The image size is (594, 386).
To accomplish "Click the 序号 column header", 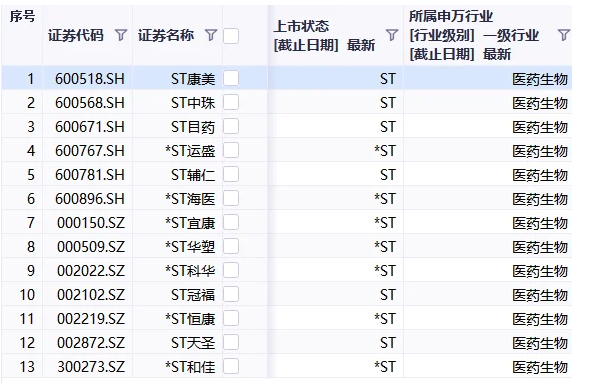I will (22, 16).
